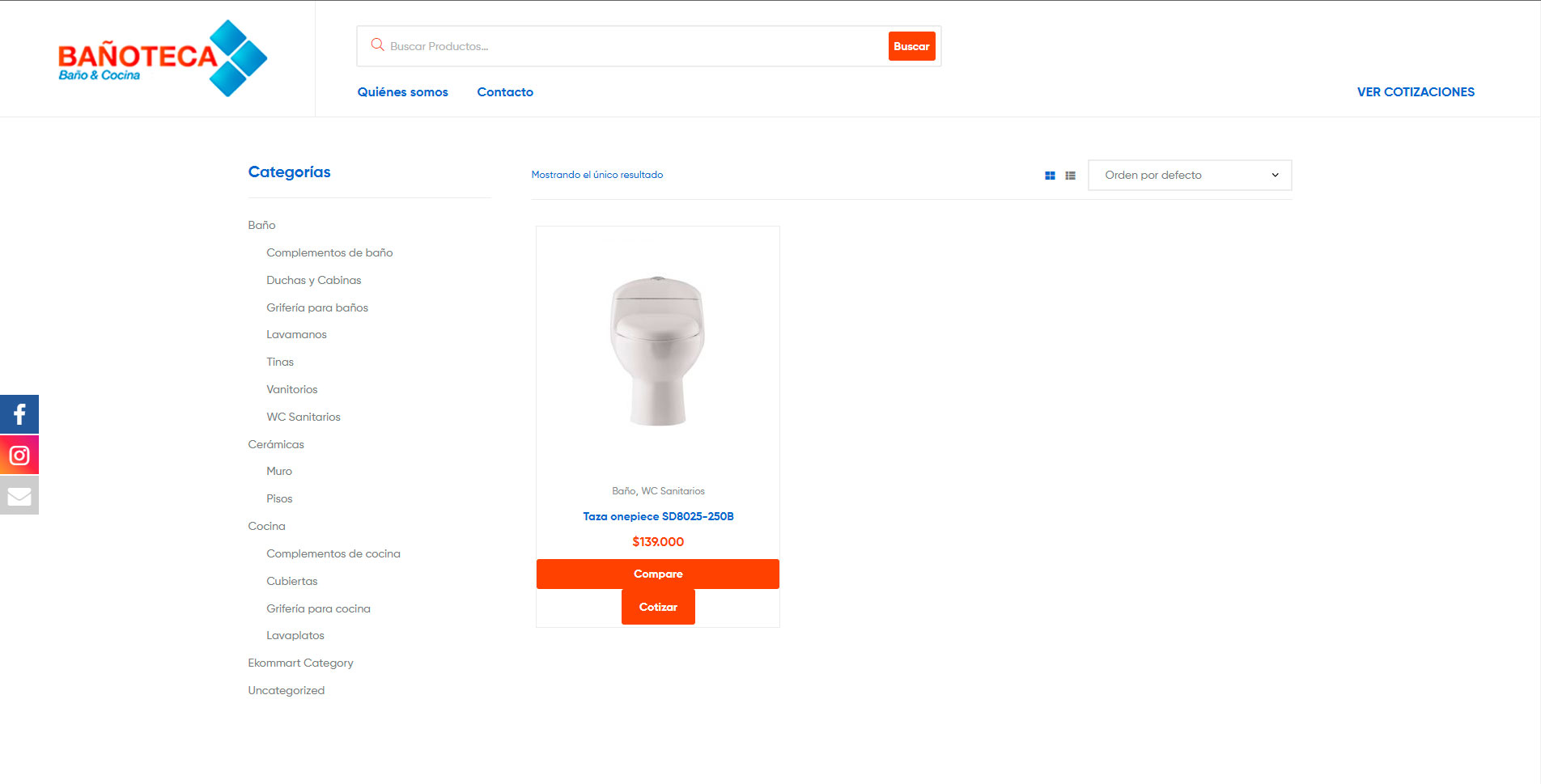Click the Bañoteca logo
This screenshot has height=784, width=1541.
[162, 58]
